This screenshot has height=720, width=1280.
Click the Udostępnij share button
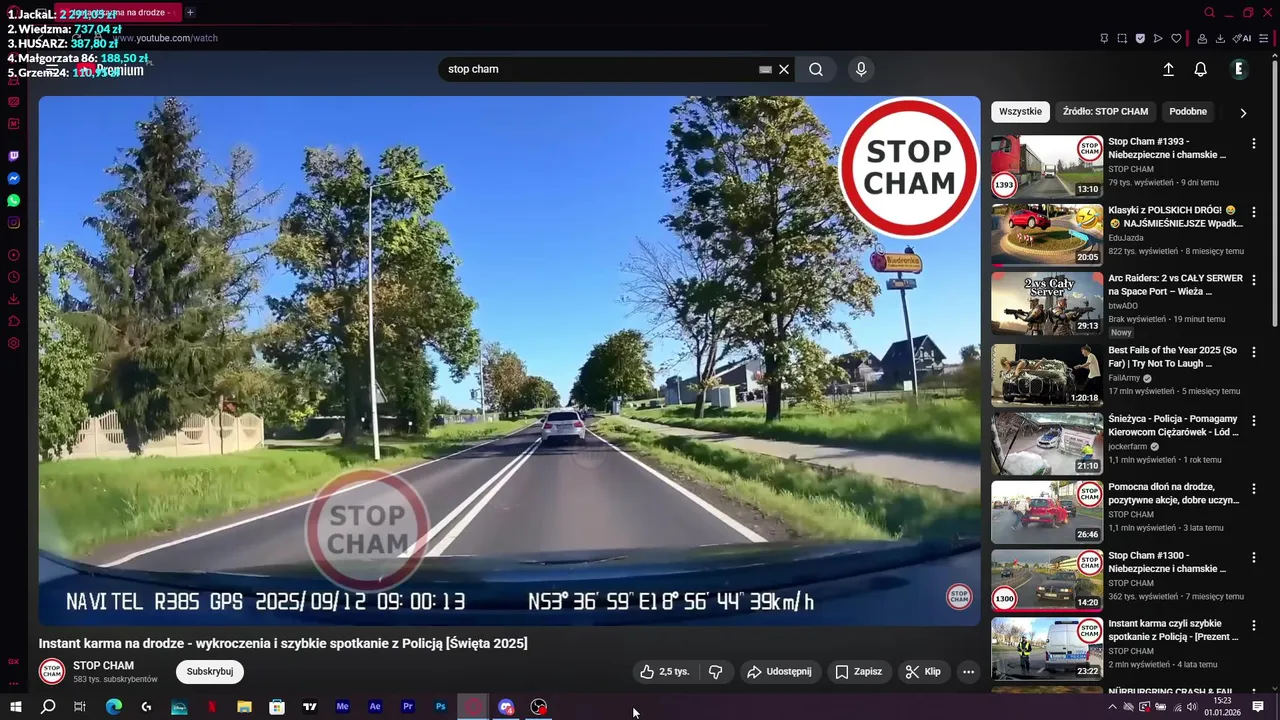click(779, 672)
